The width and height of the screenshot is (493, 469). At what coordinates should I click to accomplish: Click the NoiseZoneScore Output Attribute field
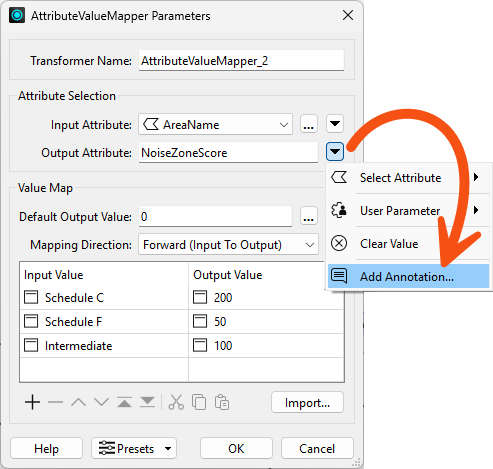[228, 153]
